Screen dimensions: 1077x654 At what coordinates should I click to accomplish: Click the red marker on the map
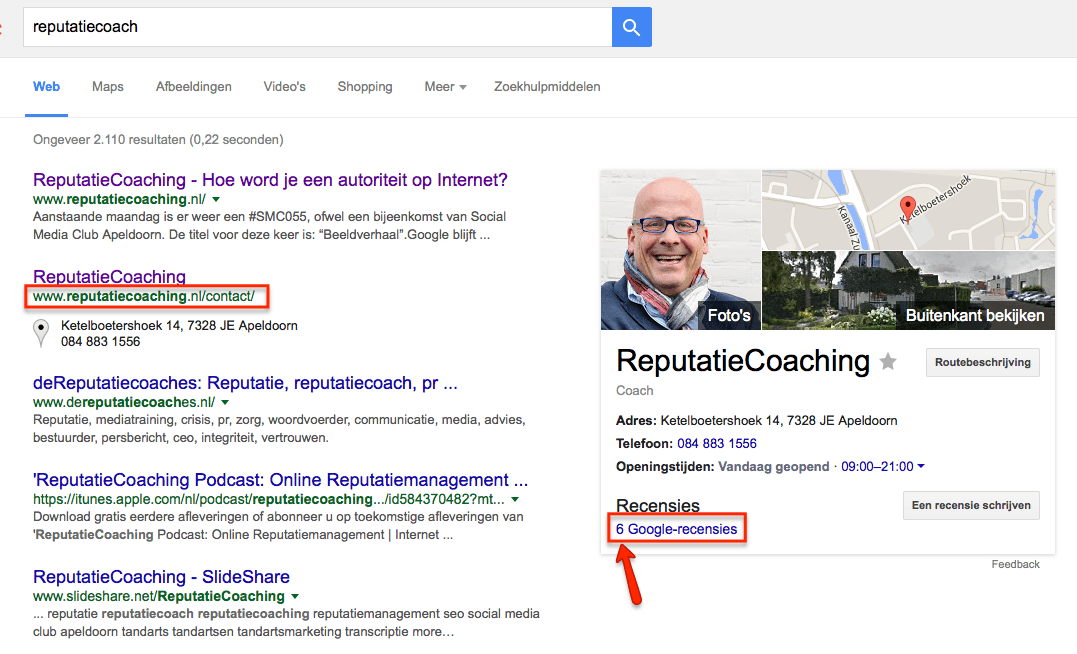coord(909,206)
